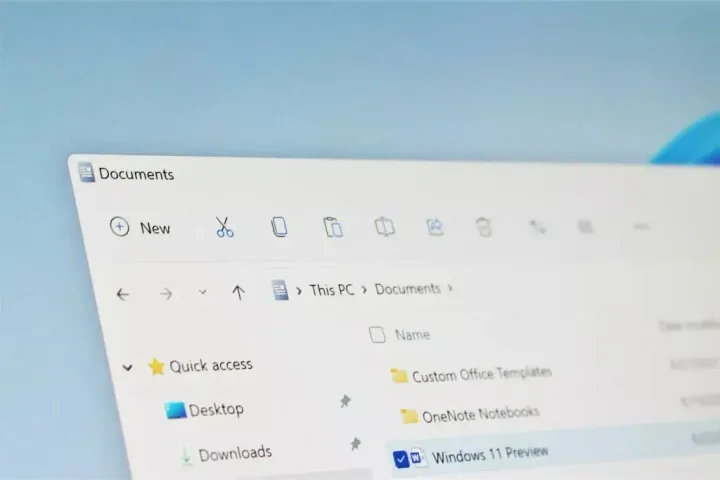Screen dimensions: 720x480
Task: Open the New menu button
Action: [141, 228]
